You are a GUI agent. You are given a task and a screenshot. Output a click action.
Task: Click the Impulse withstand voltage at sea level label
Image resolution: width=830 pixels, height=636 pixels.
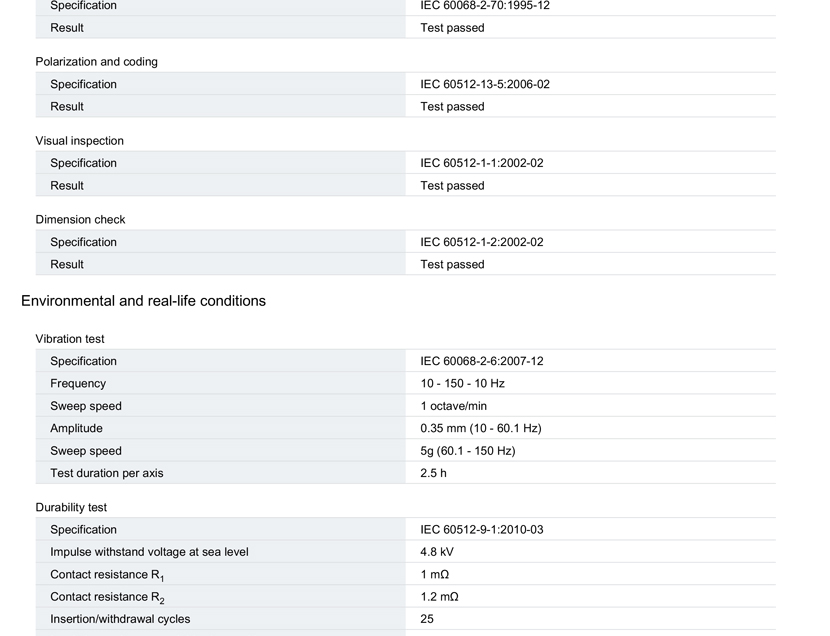[149, 552]
